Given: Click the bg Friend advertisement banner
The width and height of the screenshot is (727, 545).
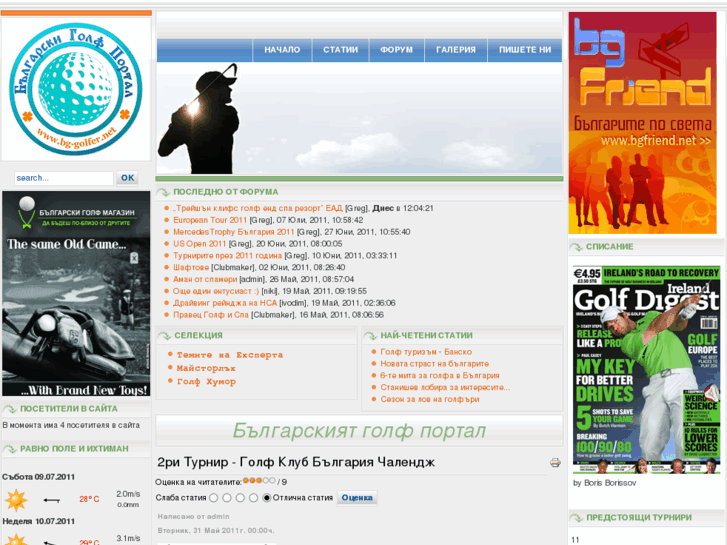Looking at the screenshot, I should pos(643,123).
